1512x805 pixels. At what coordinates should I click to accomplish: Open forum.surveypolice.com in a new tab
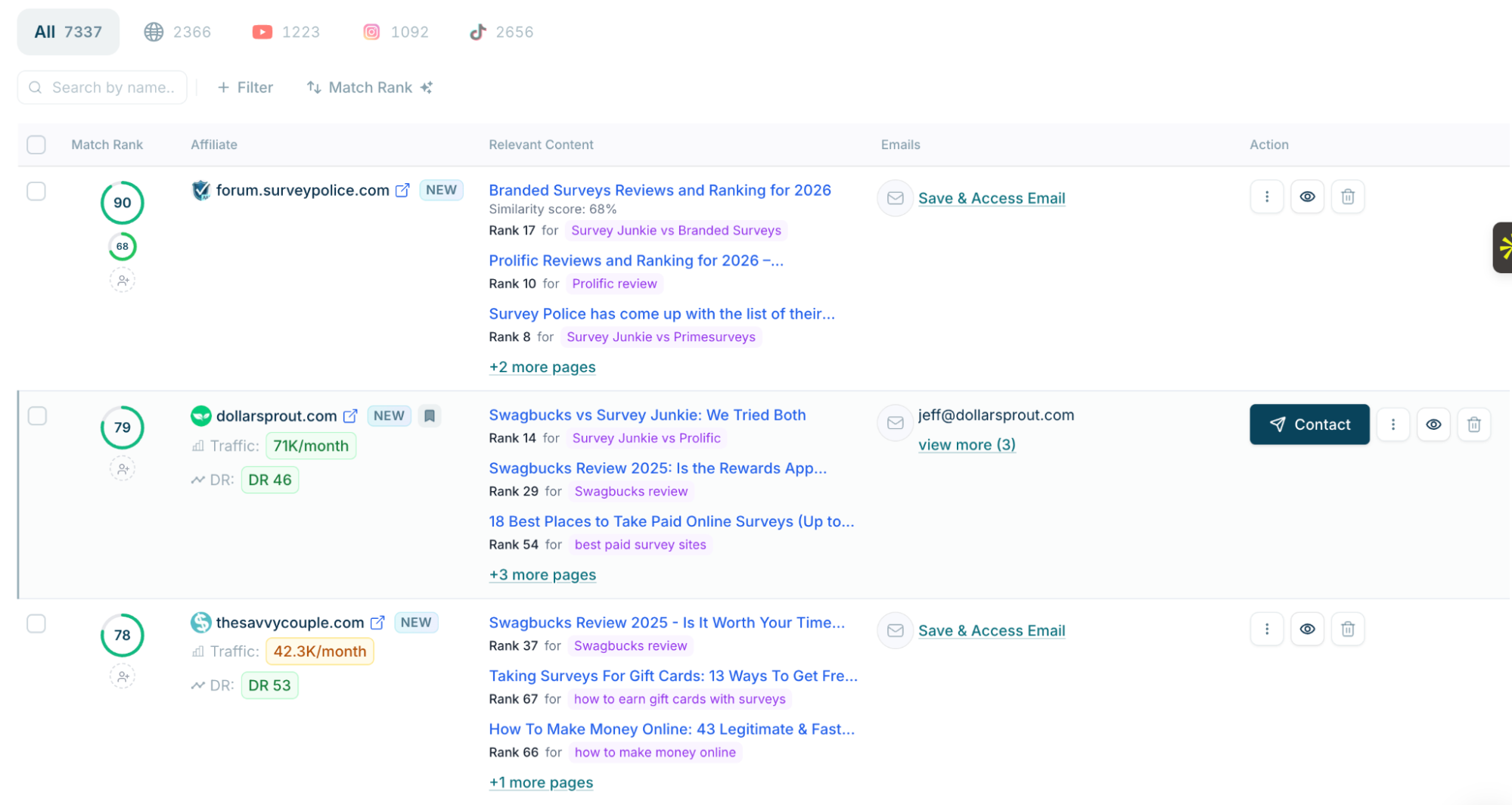click(x=402, y=190)
